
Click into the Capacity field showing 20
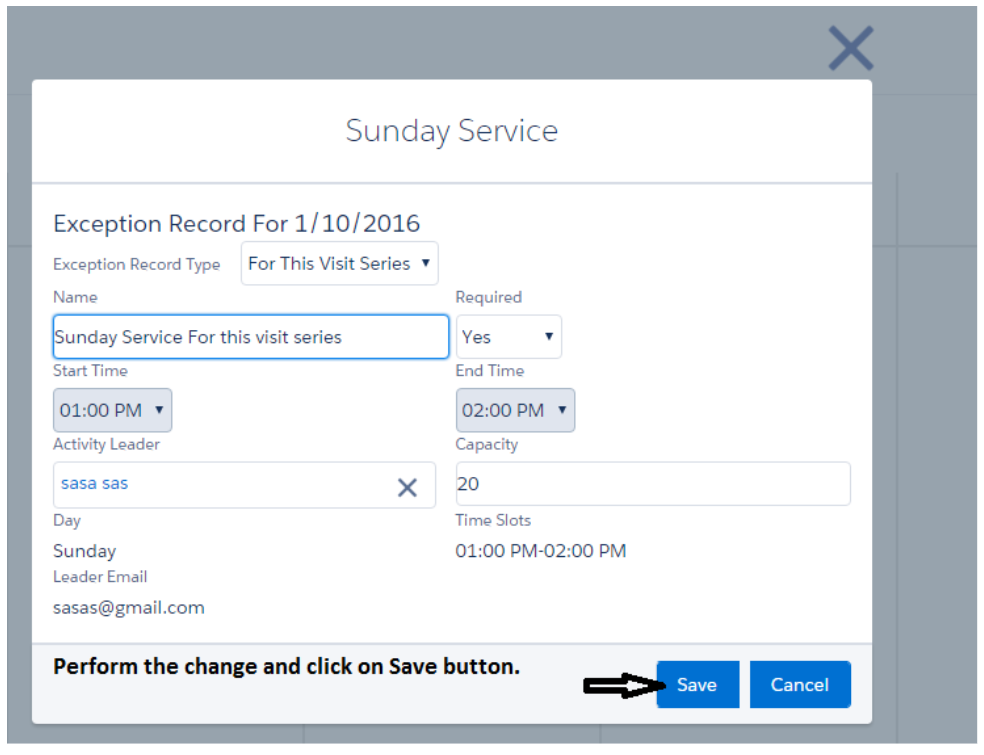(652, 484)
